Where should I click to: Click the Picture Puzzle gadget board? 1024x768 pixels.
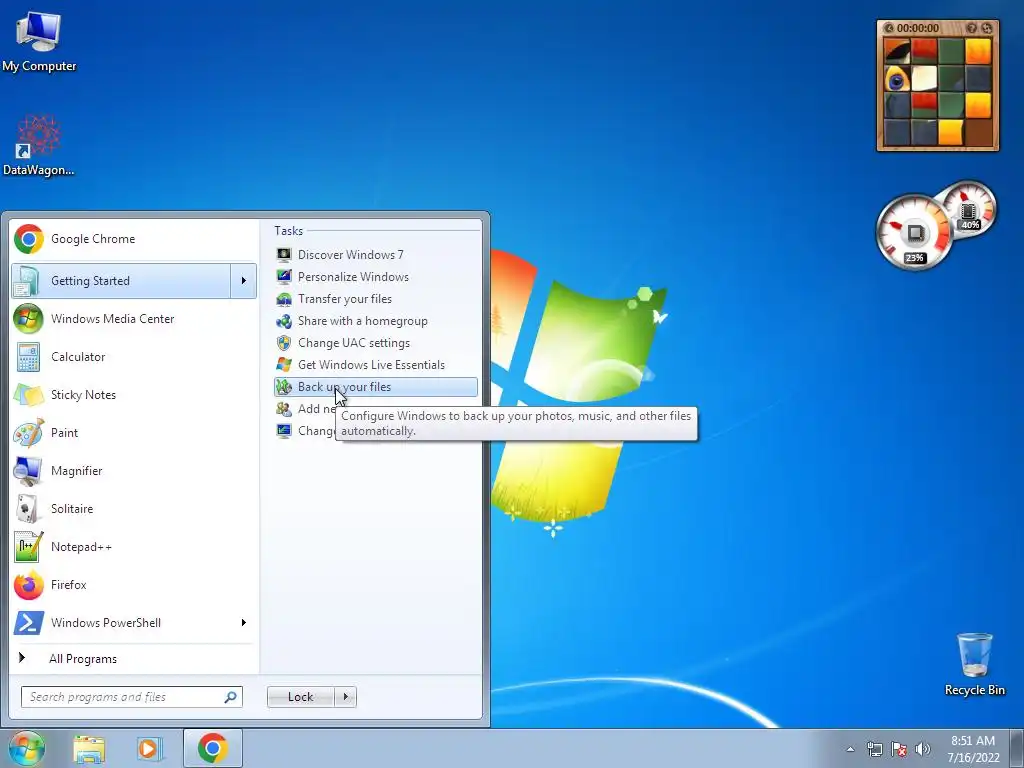[937, 91]
